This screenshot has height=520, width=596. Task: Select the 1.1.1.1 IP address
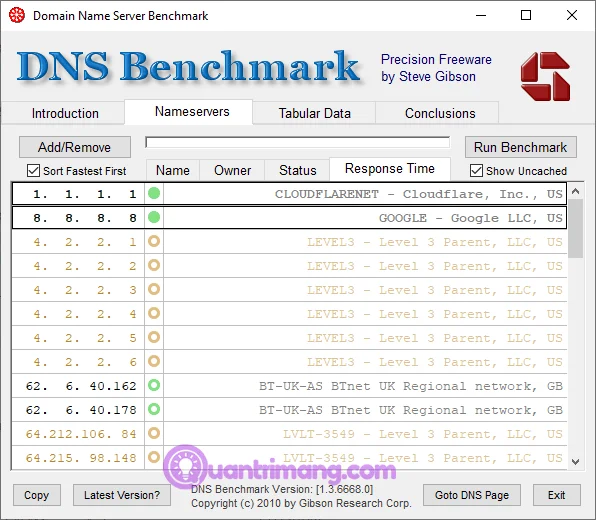tap(84, 194)
